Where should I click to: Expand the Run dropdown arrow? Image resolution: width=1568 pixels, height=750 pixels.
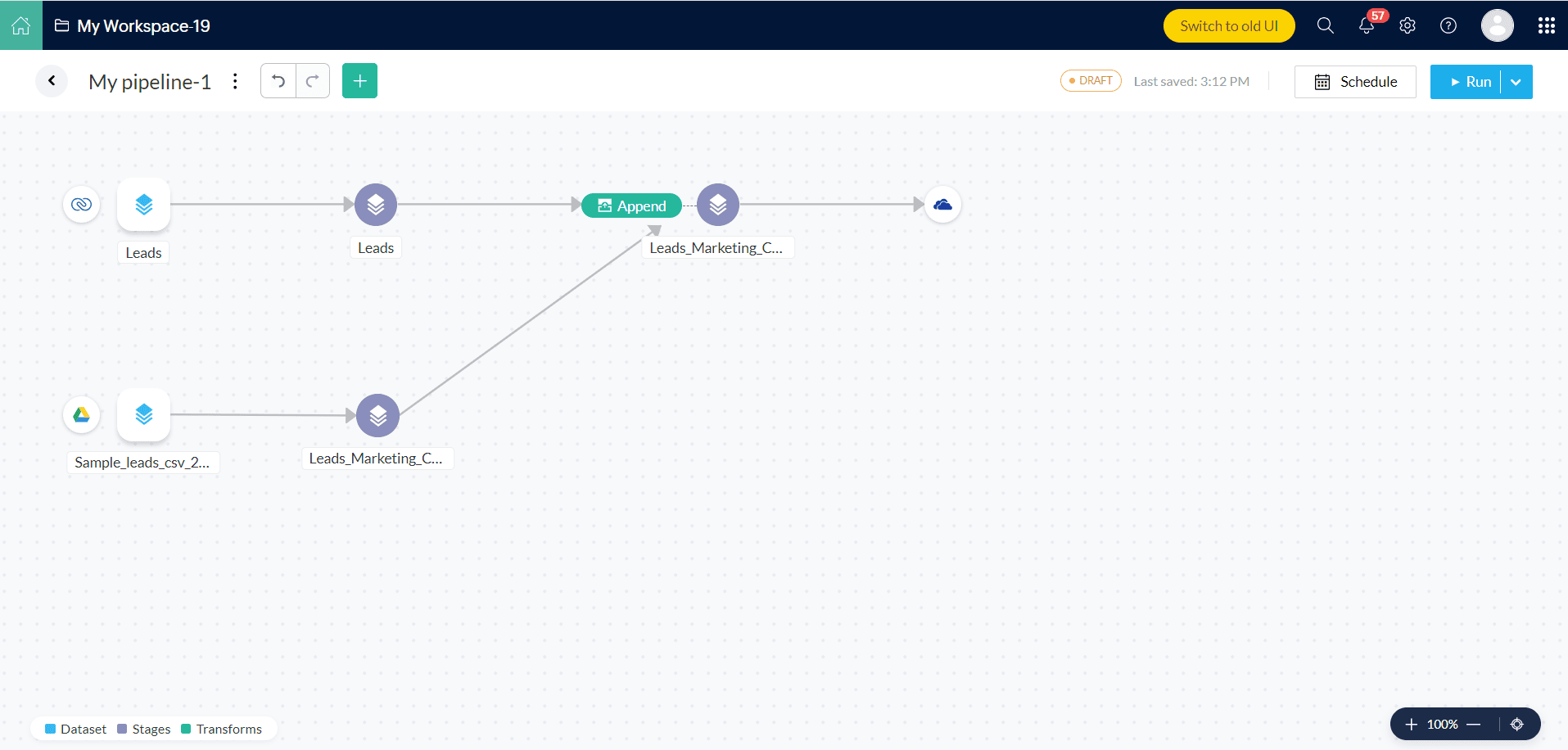click(x=1516, y=82)
